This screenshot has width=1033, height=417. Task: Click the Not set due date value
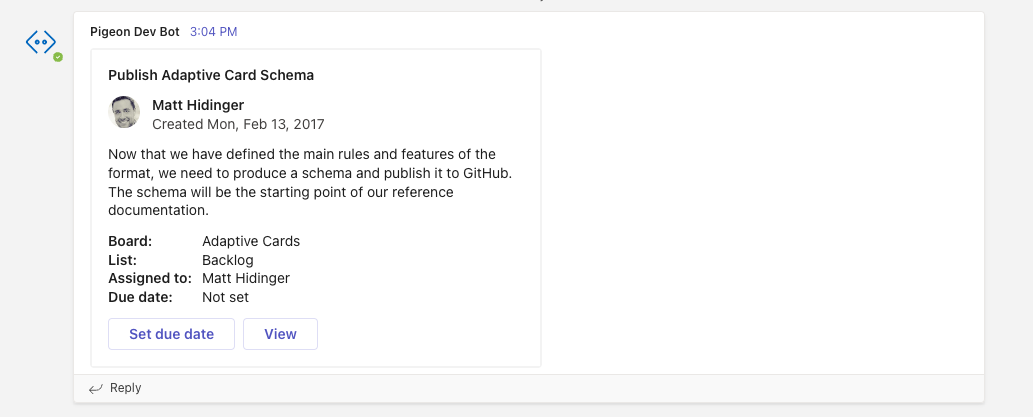tap(225, 297)
